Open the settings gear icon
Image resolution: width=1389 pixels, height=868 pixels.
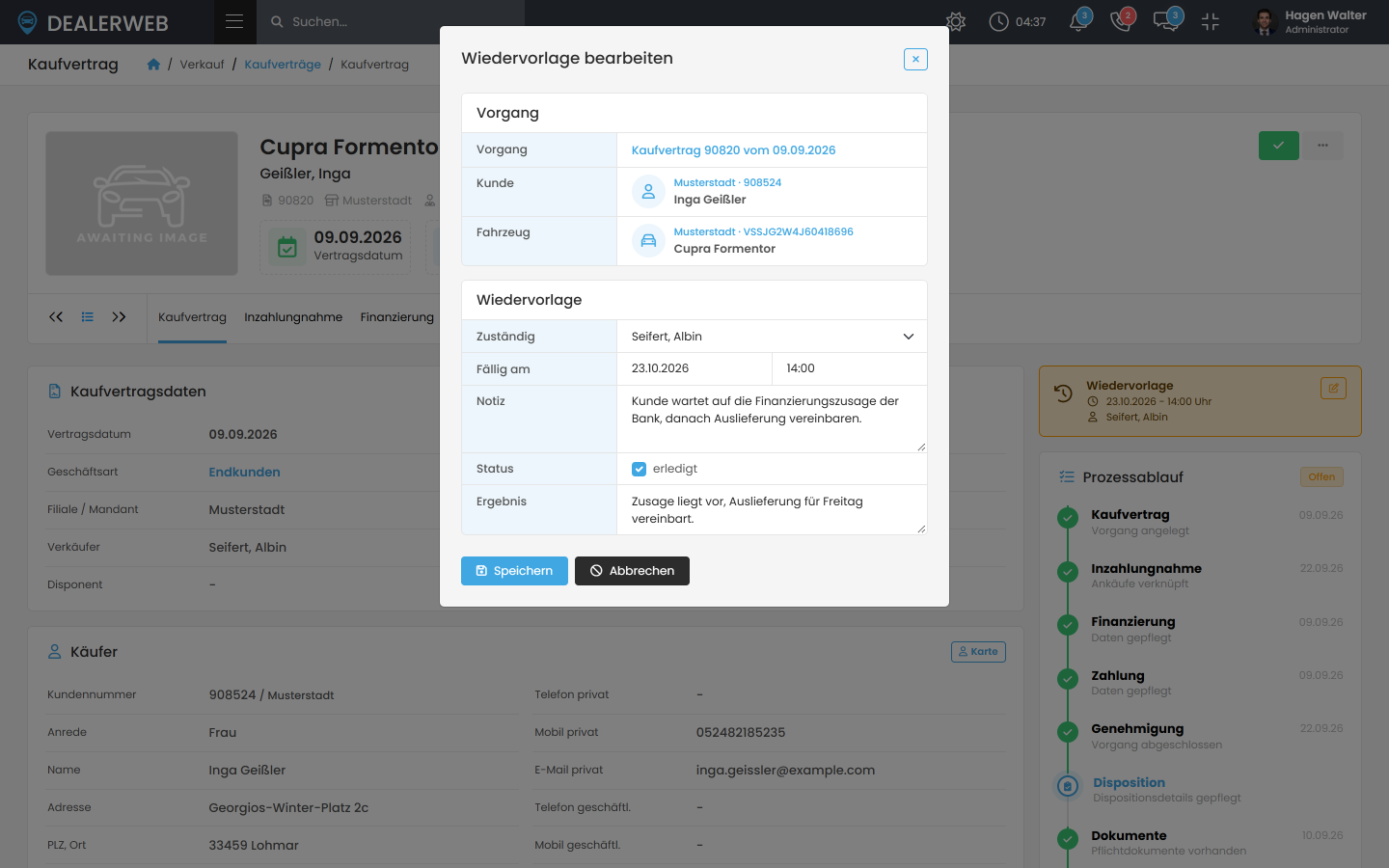coord(956,21)
